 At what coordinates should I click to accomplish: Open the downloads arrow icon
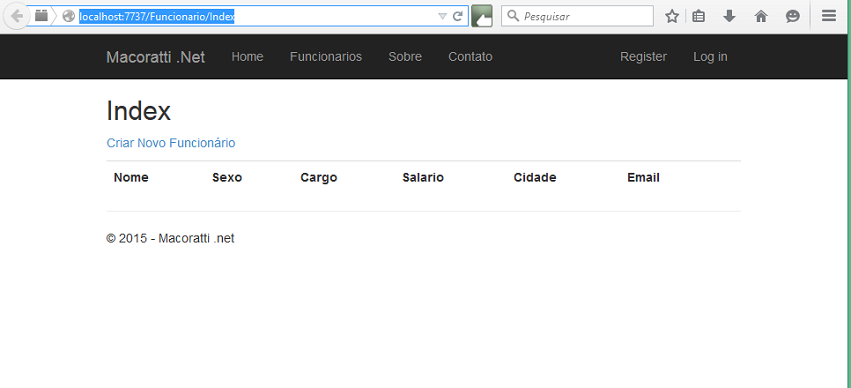(730, 16)
